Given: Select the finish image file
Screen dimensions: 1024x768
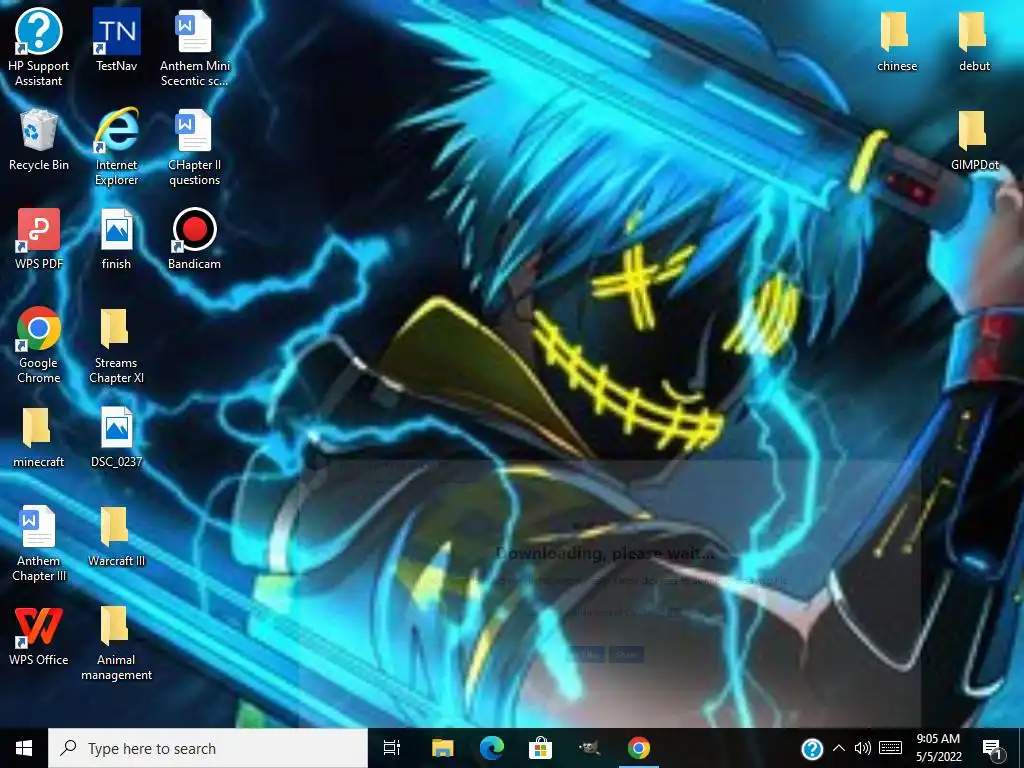Looking at the screenshot, I should (116, 239).
